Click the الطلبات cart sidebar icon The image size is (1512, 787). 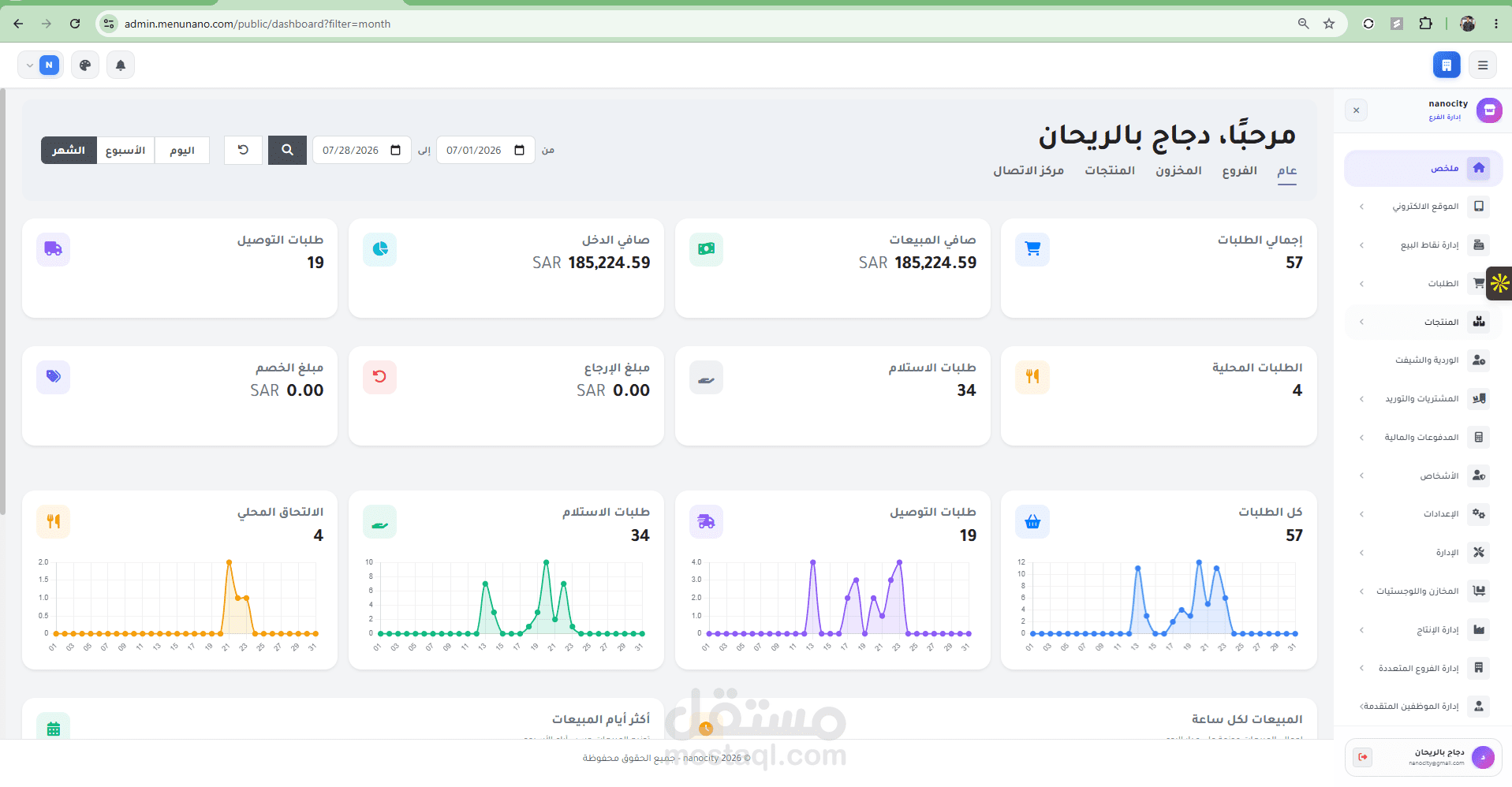click(1477, 283)
